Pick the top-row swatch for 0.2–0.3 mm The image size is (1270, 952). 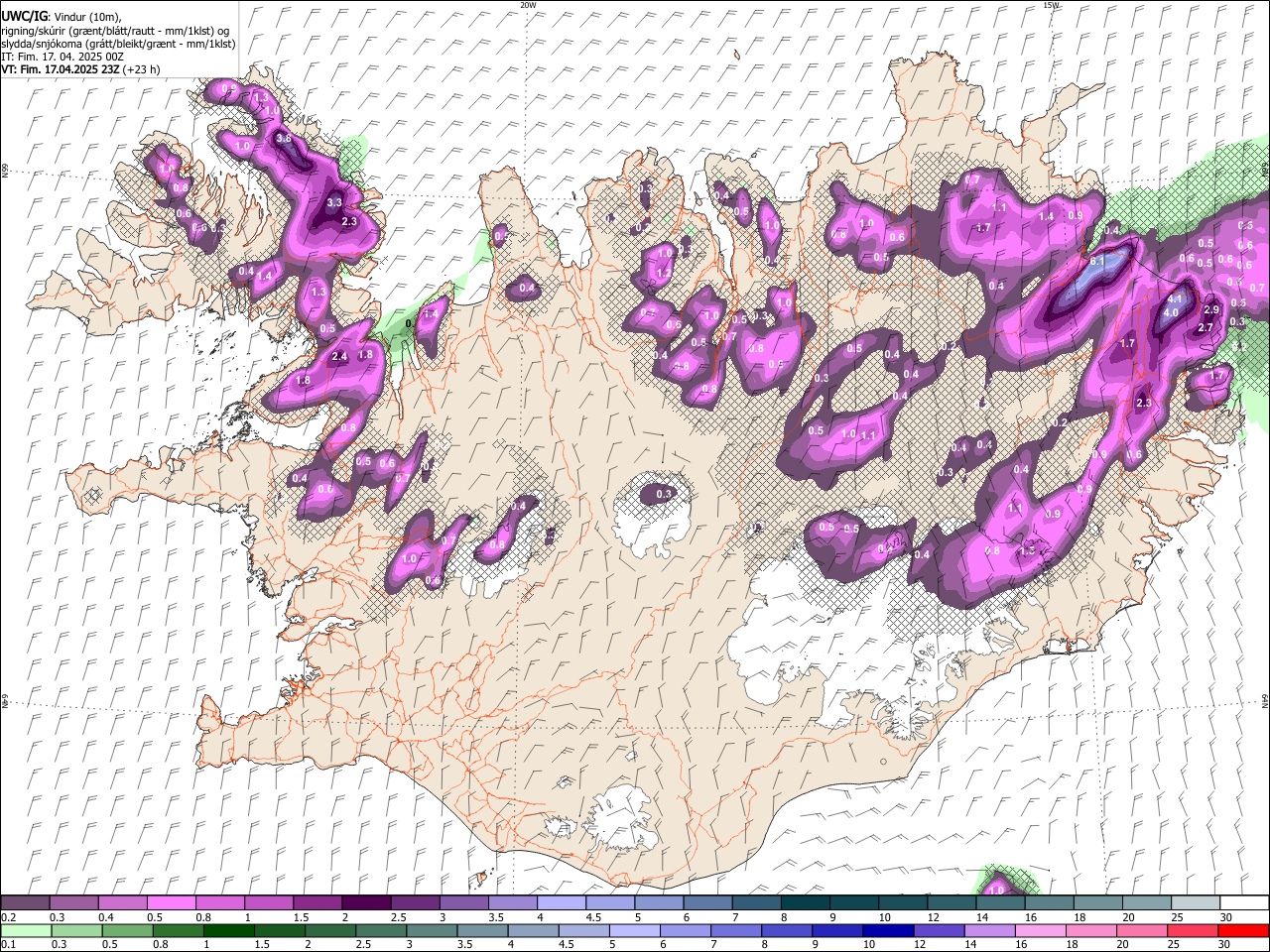pos(25,901)
